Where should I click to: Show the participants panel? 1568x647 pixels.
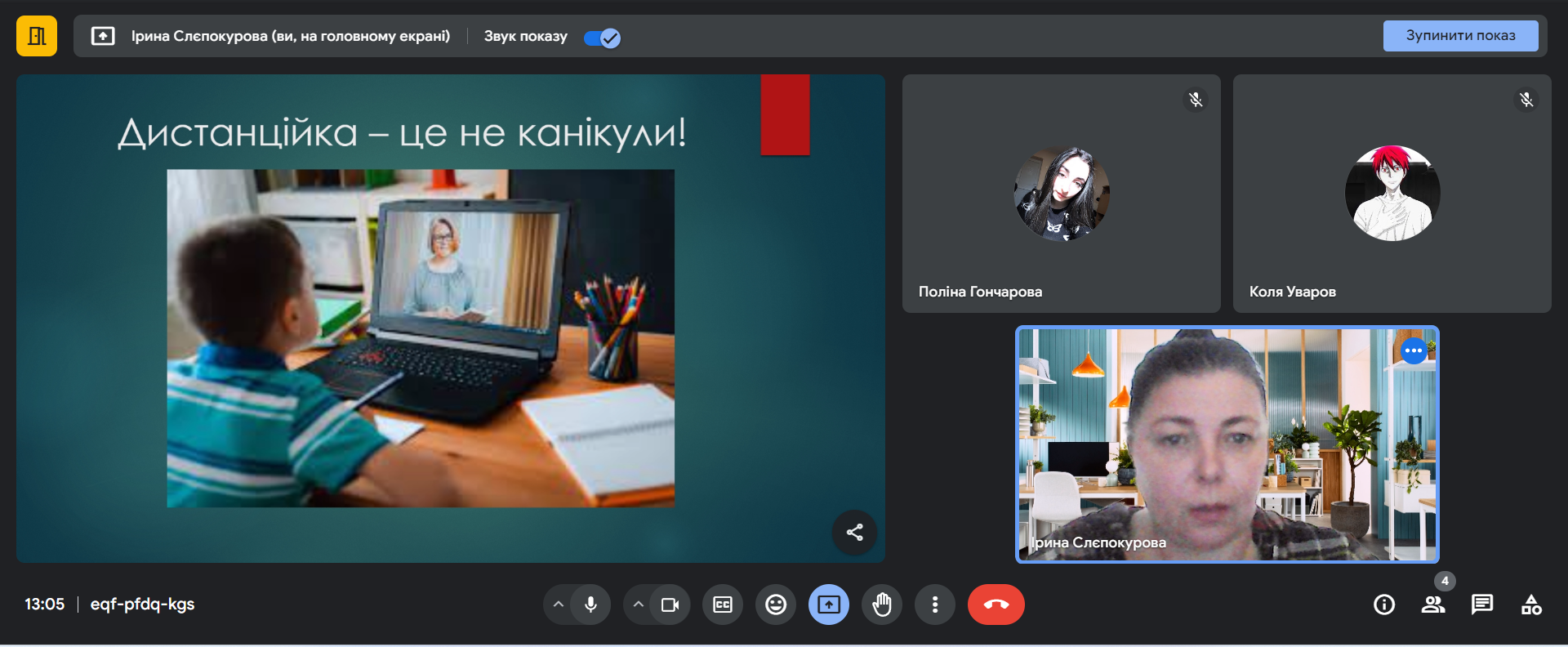click(x=1433, y=605)
